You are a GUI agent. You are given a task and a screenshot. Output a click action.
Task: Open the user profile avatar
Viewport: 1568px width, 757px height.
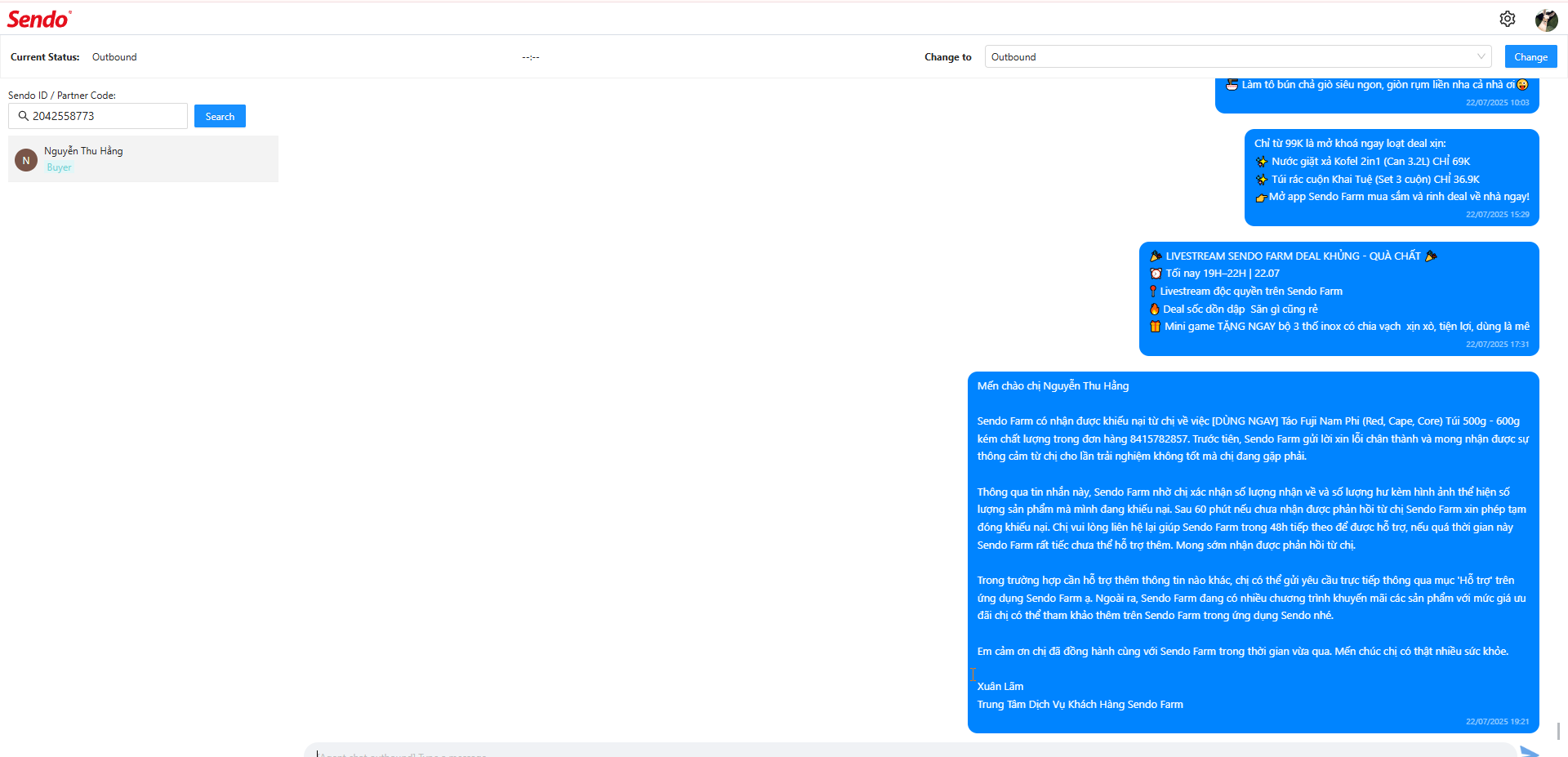1546,20
